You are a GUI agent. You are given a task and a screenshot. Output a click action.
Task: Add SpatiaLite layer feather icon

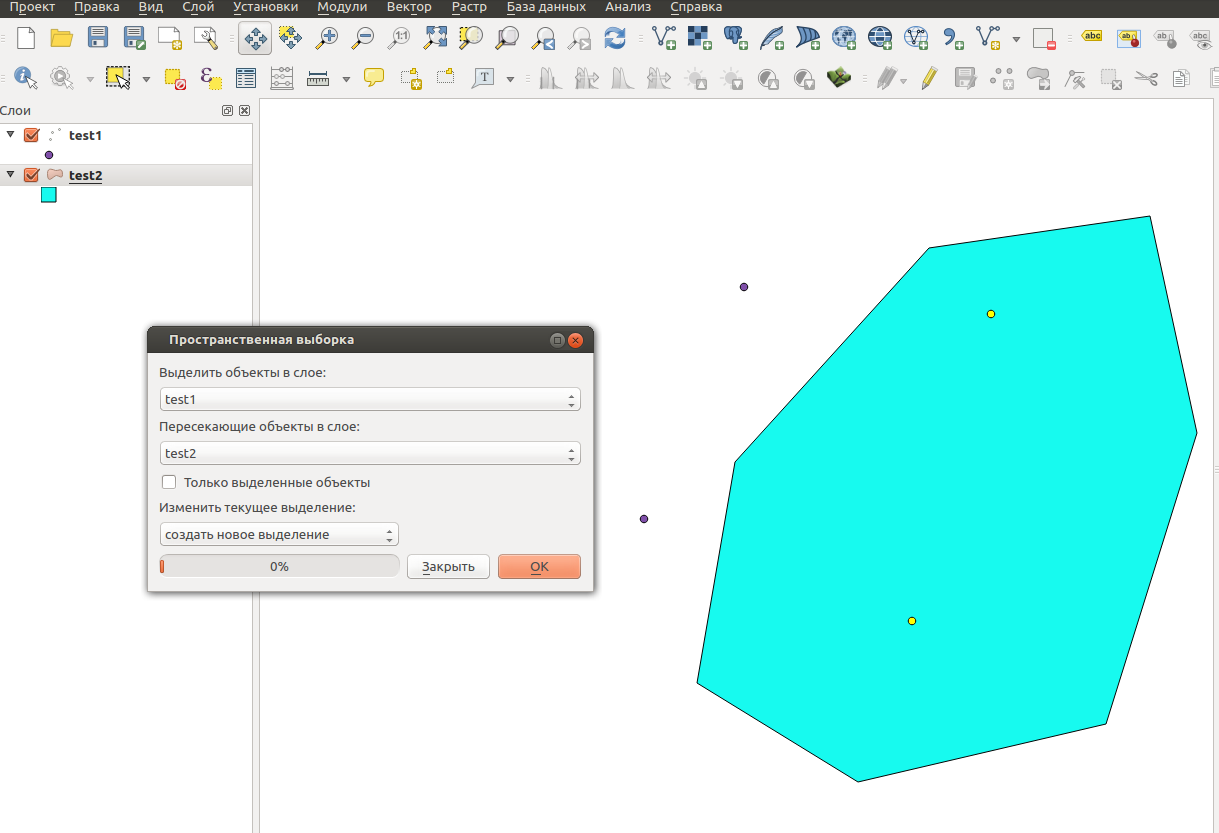[772, 39]
